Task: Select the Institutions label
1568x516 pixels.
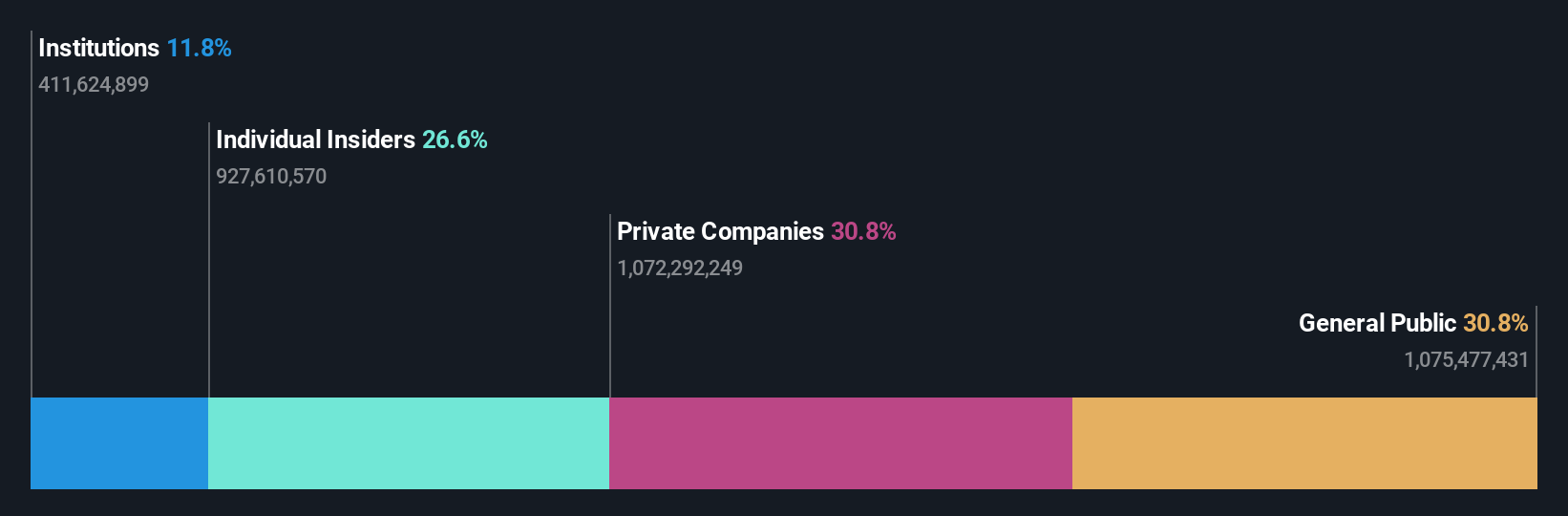Action: coord(98,48)
